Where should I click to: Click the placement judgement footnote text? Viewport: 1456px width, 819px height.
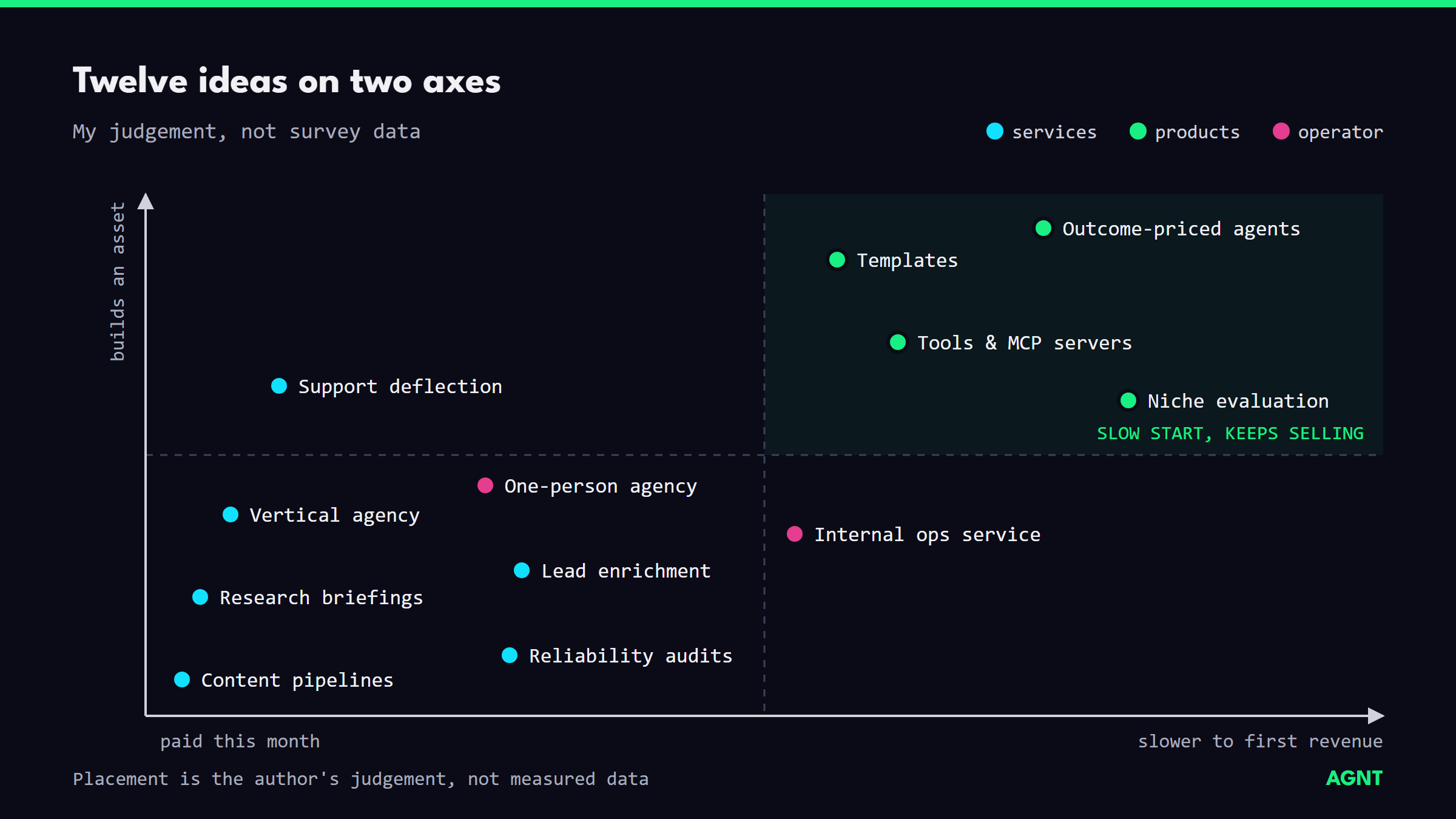pyautogui.click(x=361, y=780)
